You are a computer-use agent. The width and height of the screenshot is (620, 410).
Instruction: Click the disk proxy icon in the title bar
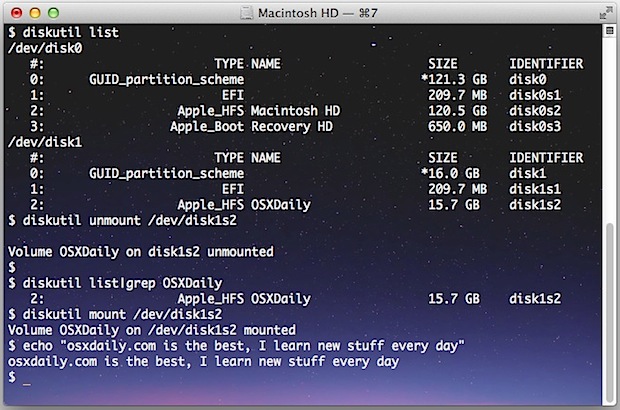(246, 13)
